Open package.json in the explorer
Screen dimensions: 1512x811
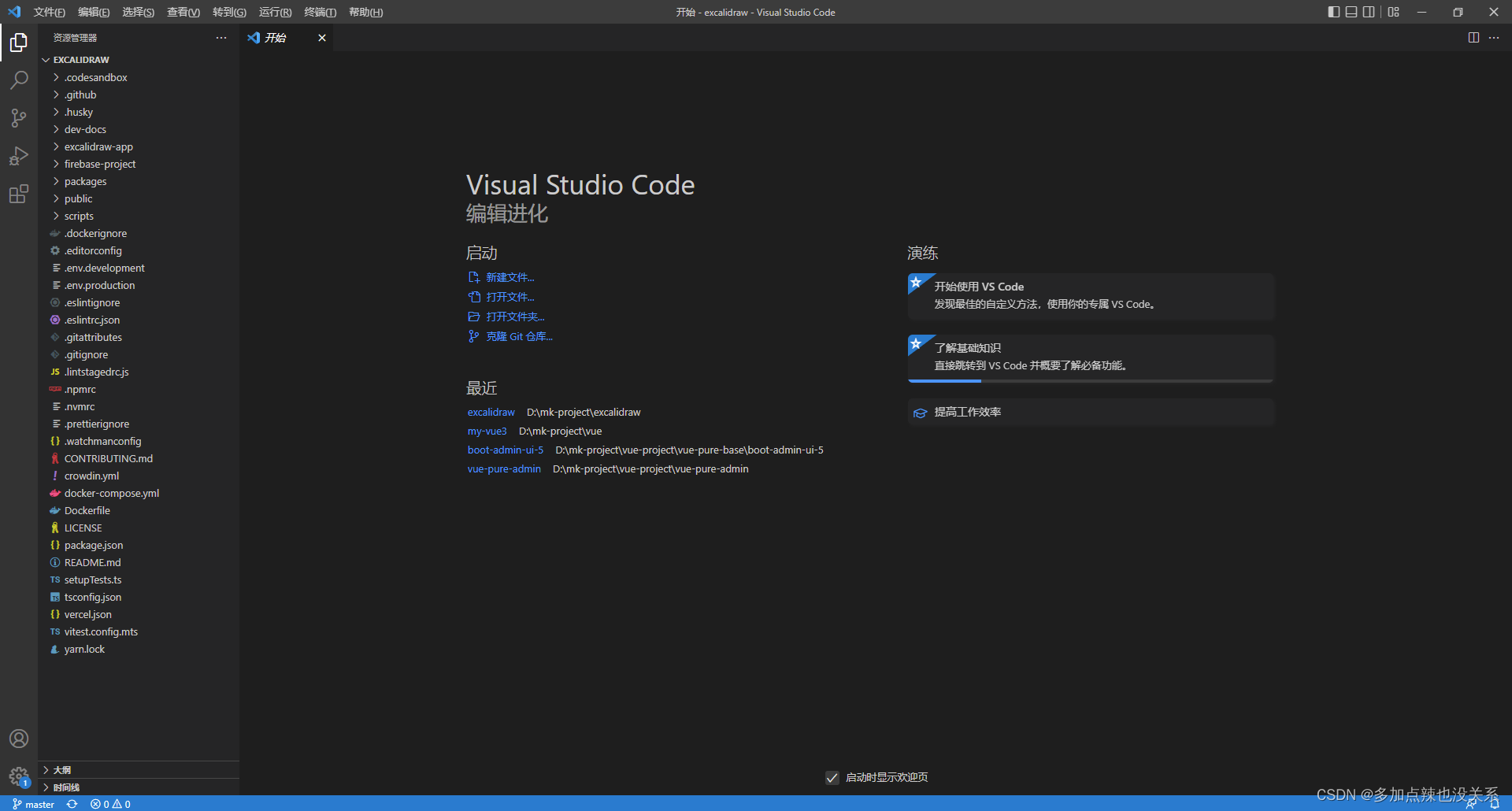click(138, 545)
